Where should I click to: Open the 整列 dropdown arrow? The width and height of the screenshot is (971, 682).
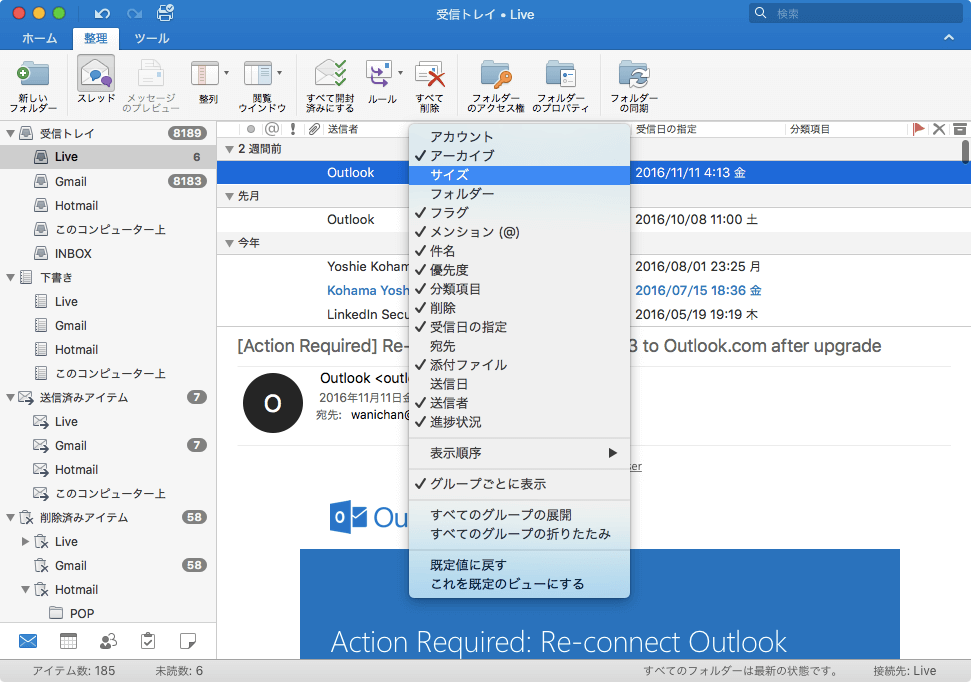(x=227, y=73)
